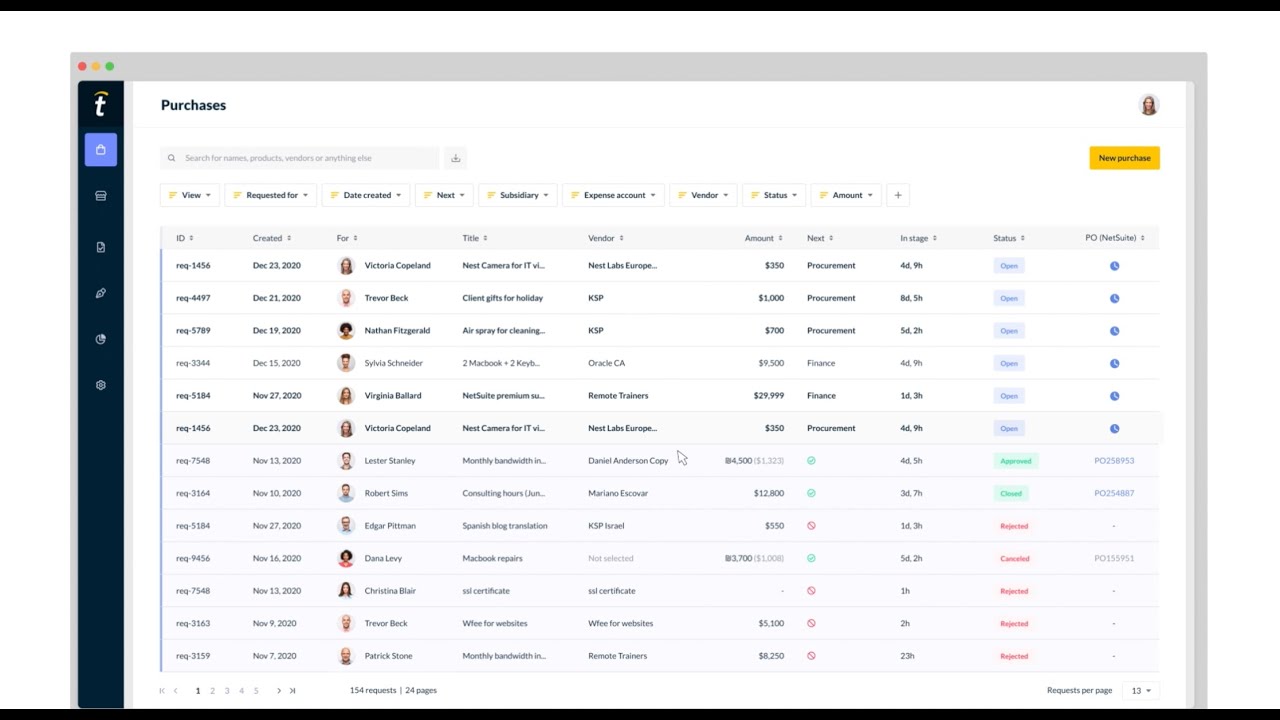Open the profile avatar in the top corner
The image size is (1280, 720).
coord(1148,104)
